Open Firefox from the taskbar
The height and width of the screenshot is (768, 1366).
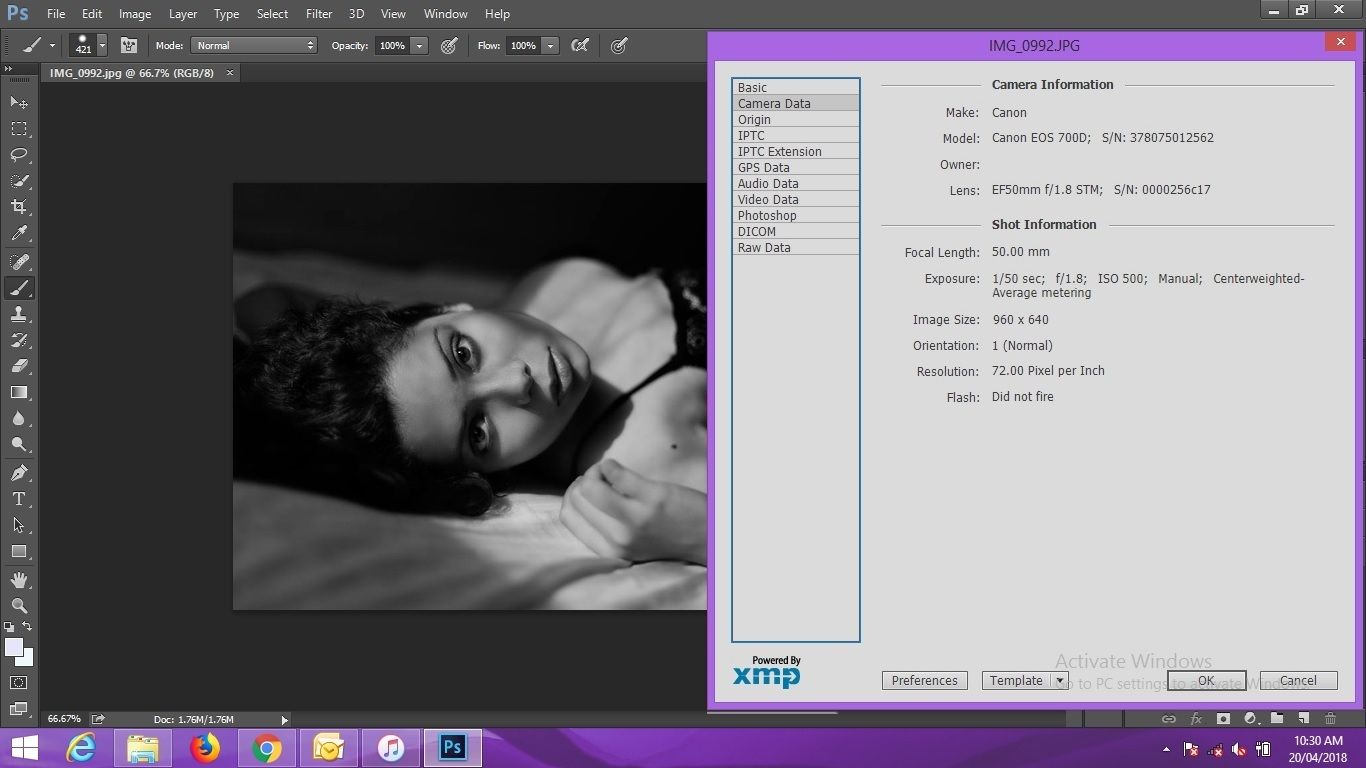coord(205,748)
